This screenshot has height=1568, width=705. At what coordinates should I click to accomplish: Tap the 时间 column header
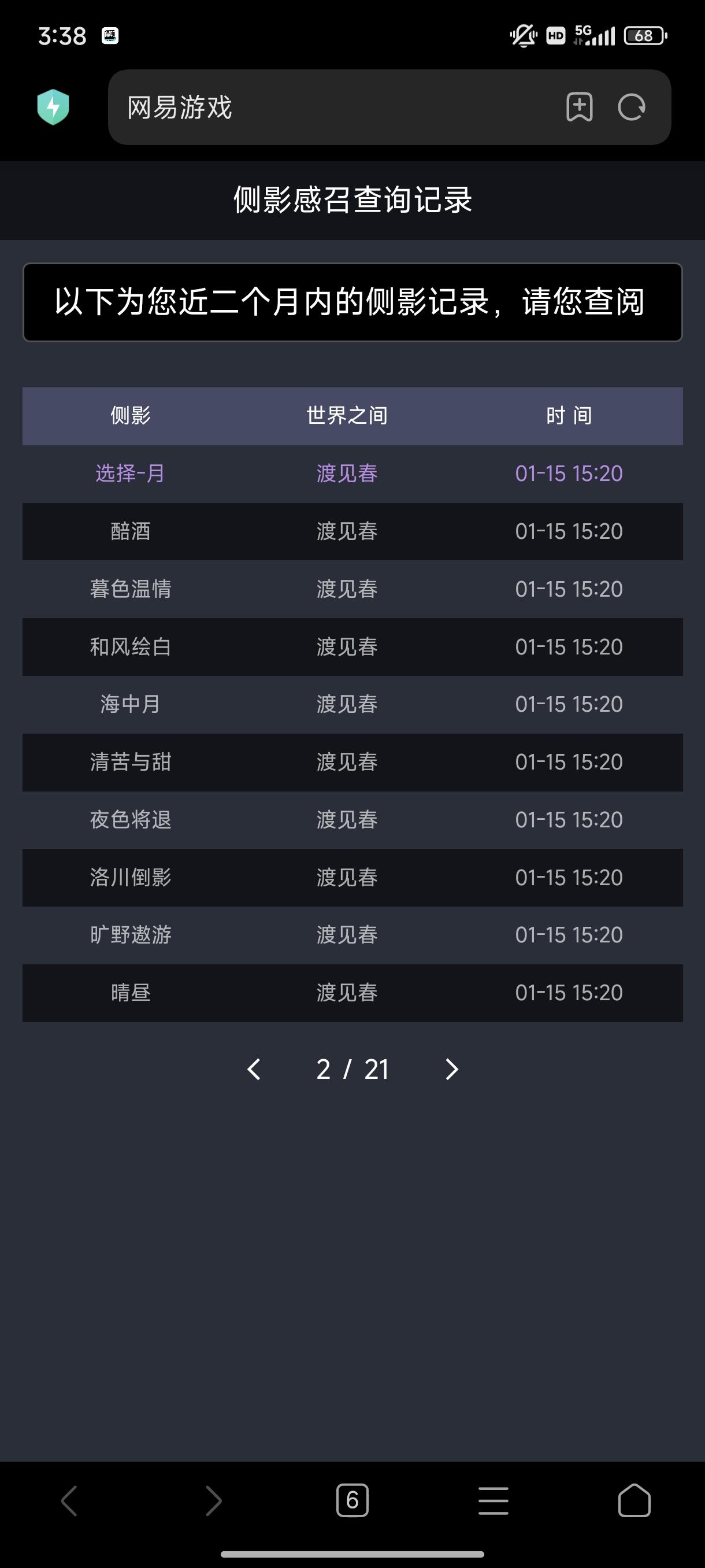[569, 416]
